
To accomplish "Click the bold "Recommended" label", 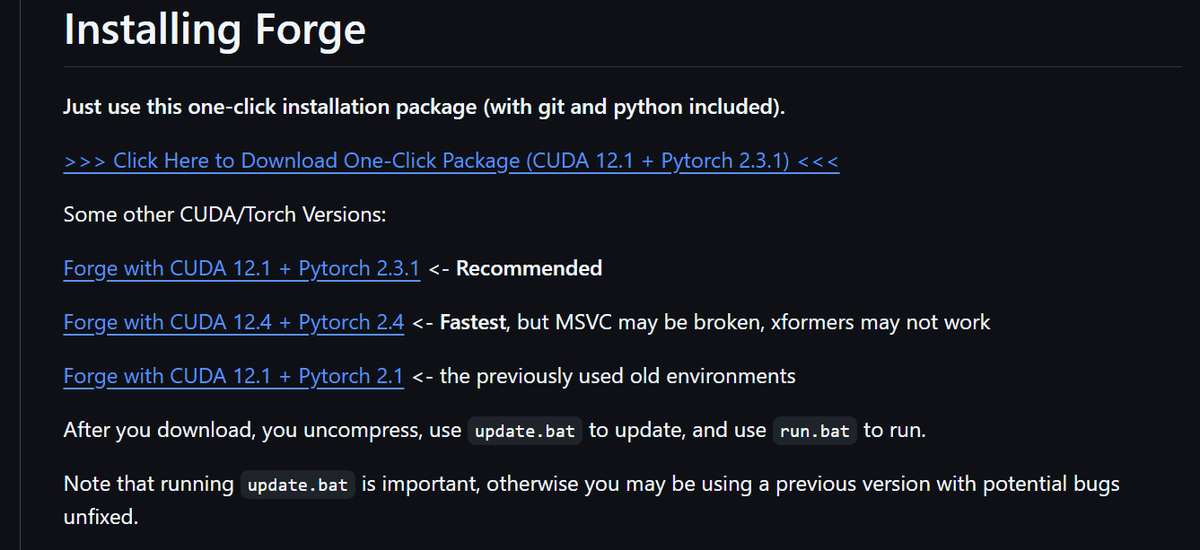I will click(529, 268).
